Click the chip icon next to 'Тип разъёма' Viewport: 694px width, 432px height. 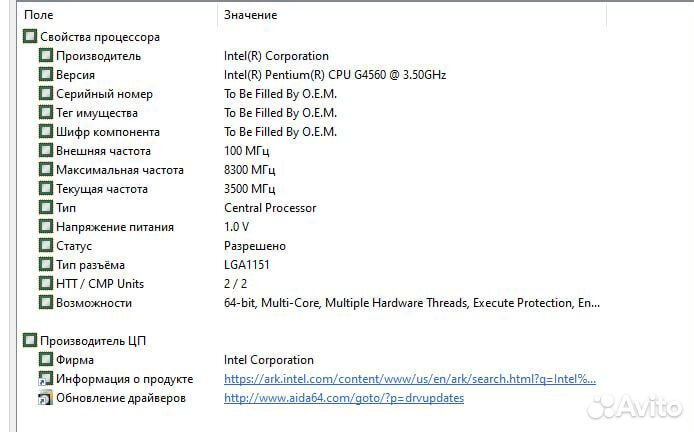46,264
